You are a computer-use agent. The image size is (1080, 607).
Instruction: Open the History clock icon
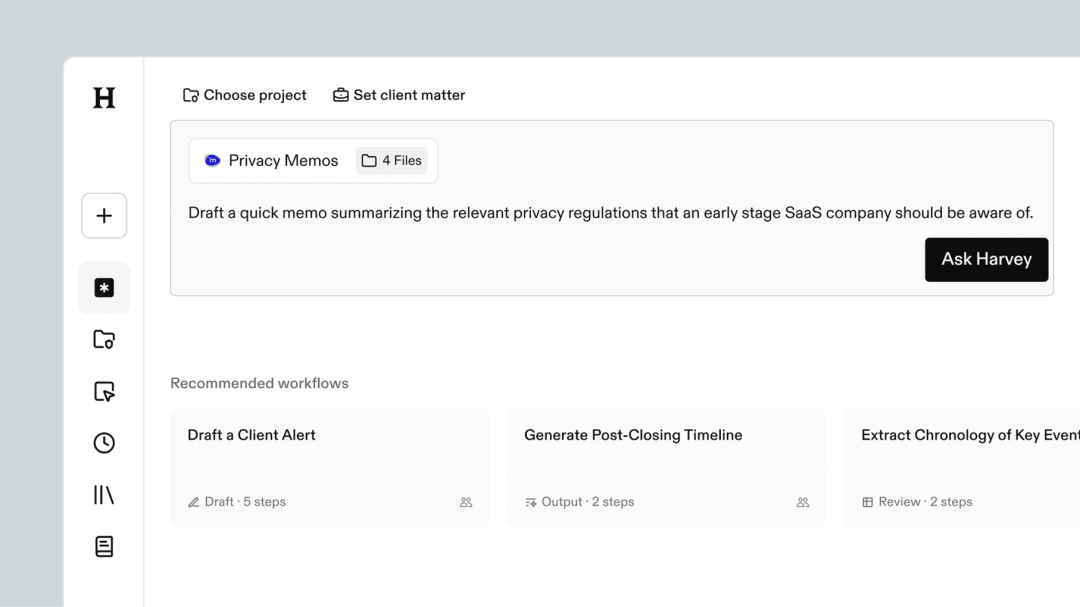tap(104, 443)
